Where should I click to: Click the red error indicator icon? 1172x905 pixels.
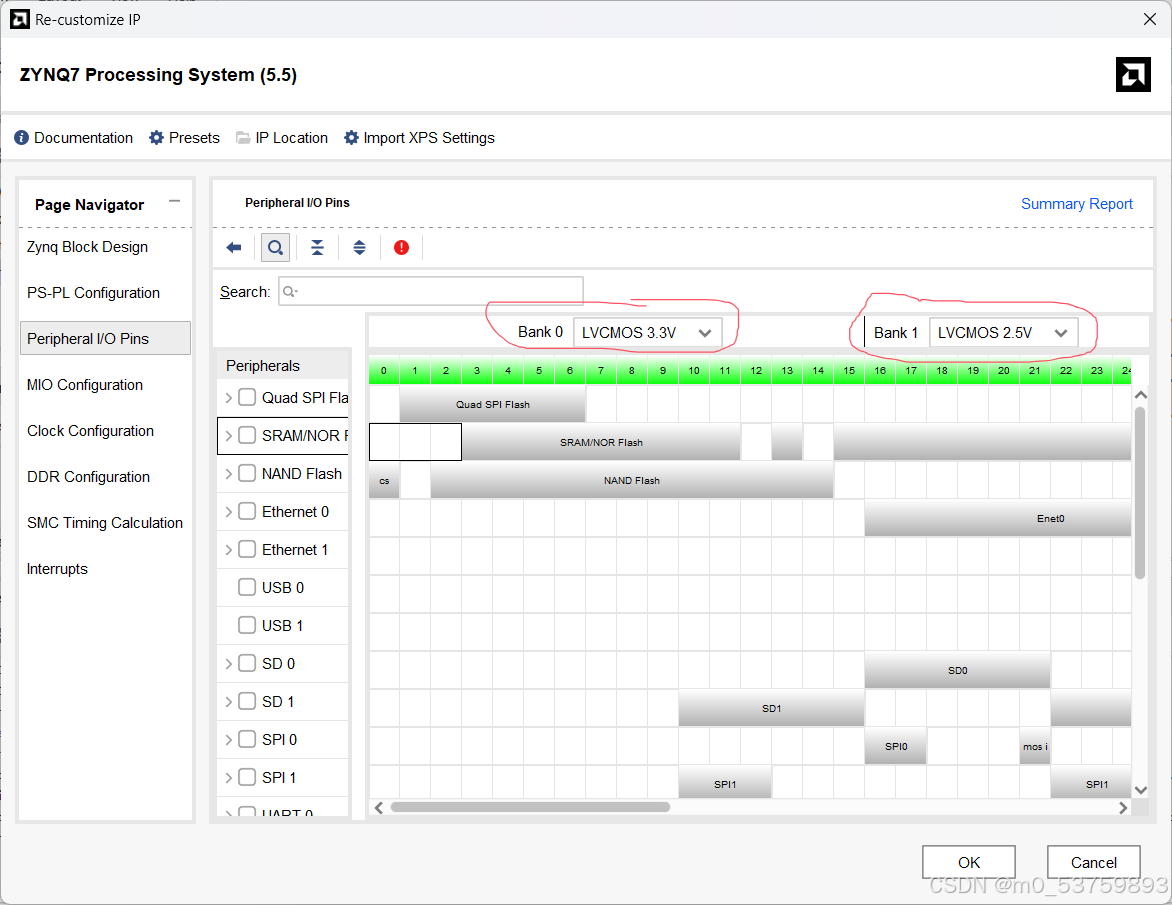point(401,247)
